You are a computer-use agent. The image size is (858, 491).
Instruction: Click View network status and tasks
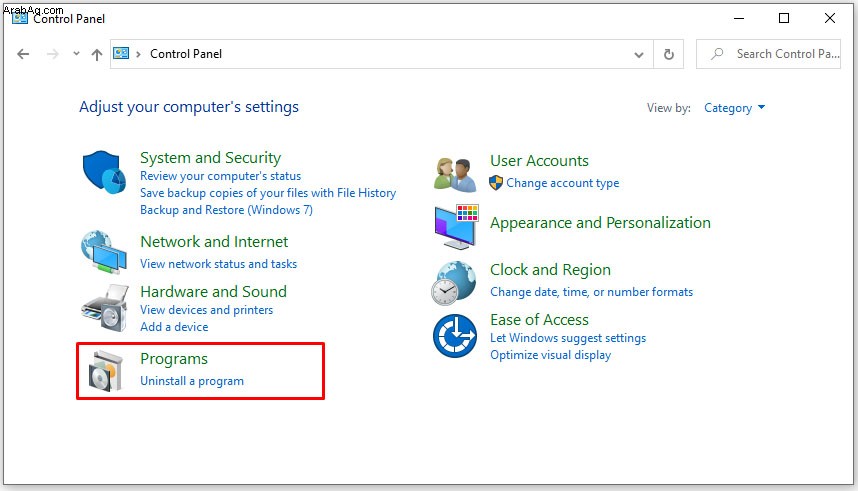click(x=218, y=264)
